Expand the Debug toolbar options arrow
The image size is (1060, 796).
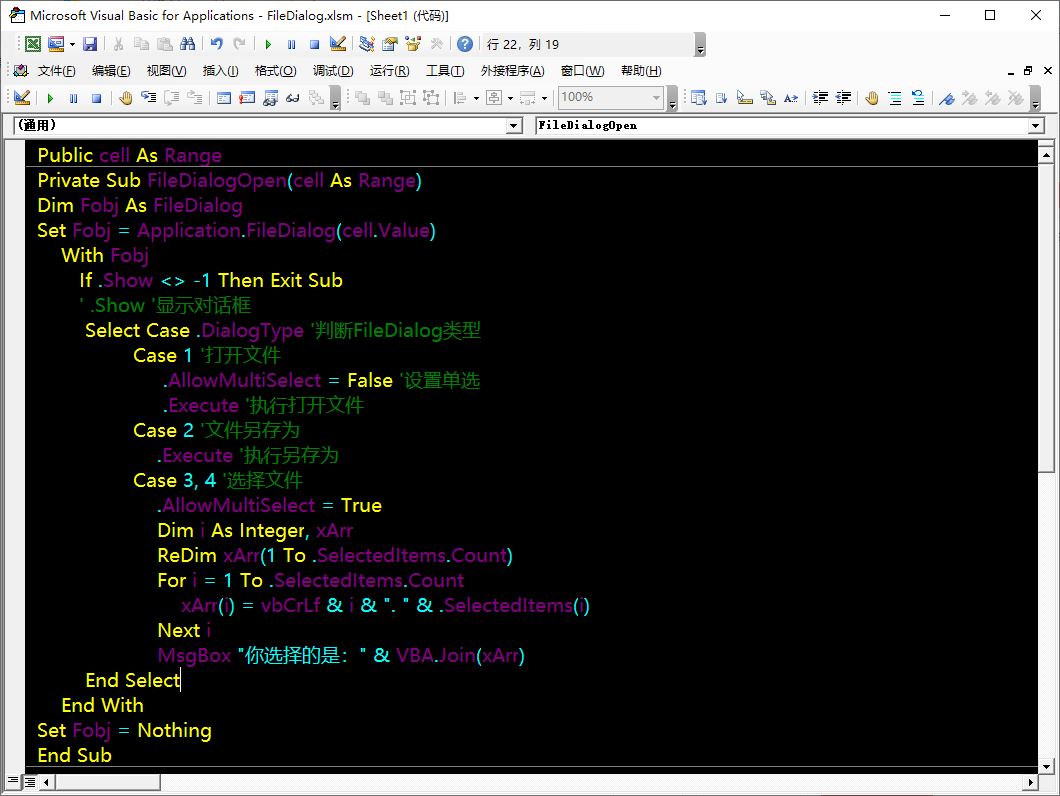point(335,98)
